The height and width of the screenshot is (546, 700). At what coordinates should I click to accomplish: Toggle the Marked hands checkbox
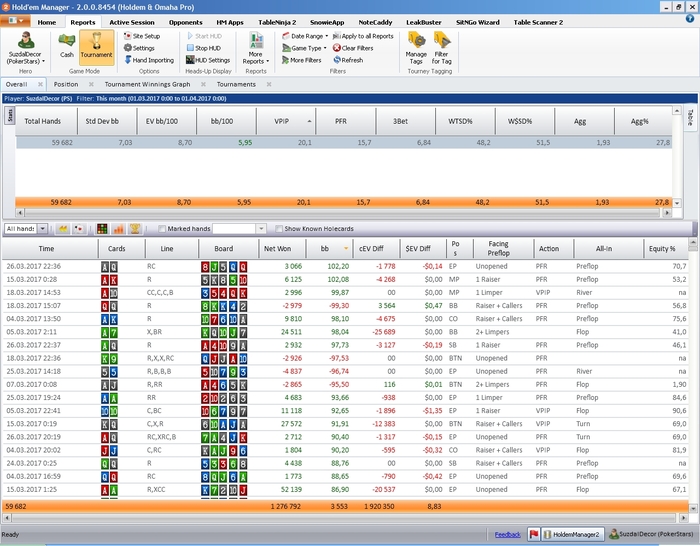(x=162, y=229)
